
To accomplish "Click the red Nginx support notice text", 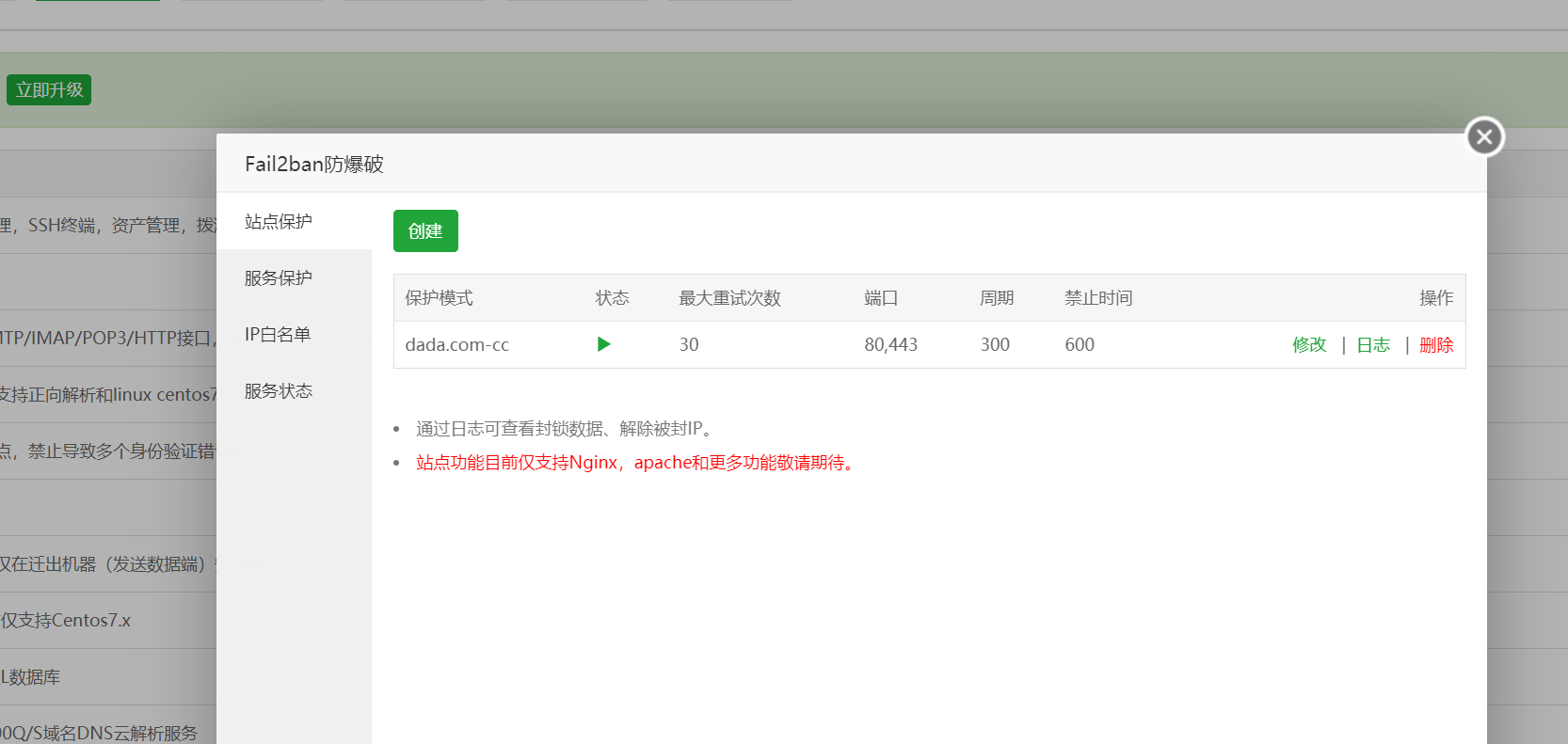I will 637,463.
